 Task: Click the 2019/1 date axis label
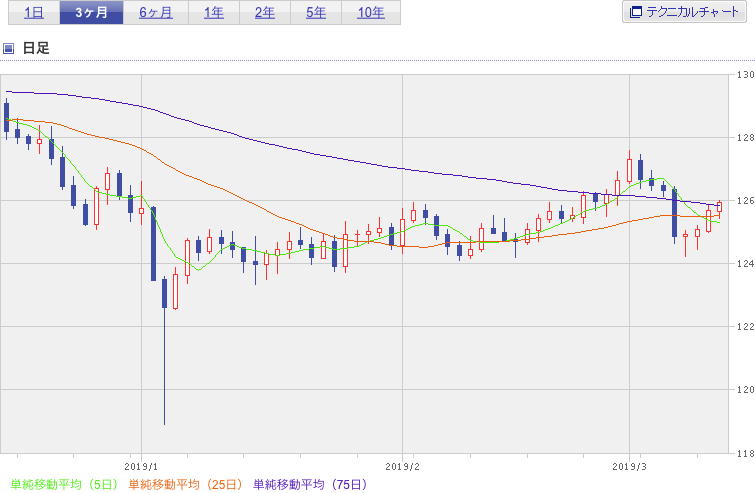141,467
